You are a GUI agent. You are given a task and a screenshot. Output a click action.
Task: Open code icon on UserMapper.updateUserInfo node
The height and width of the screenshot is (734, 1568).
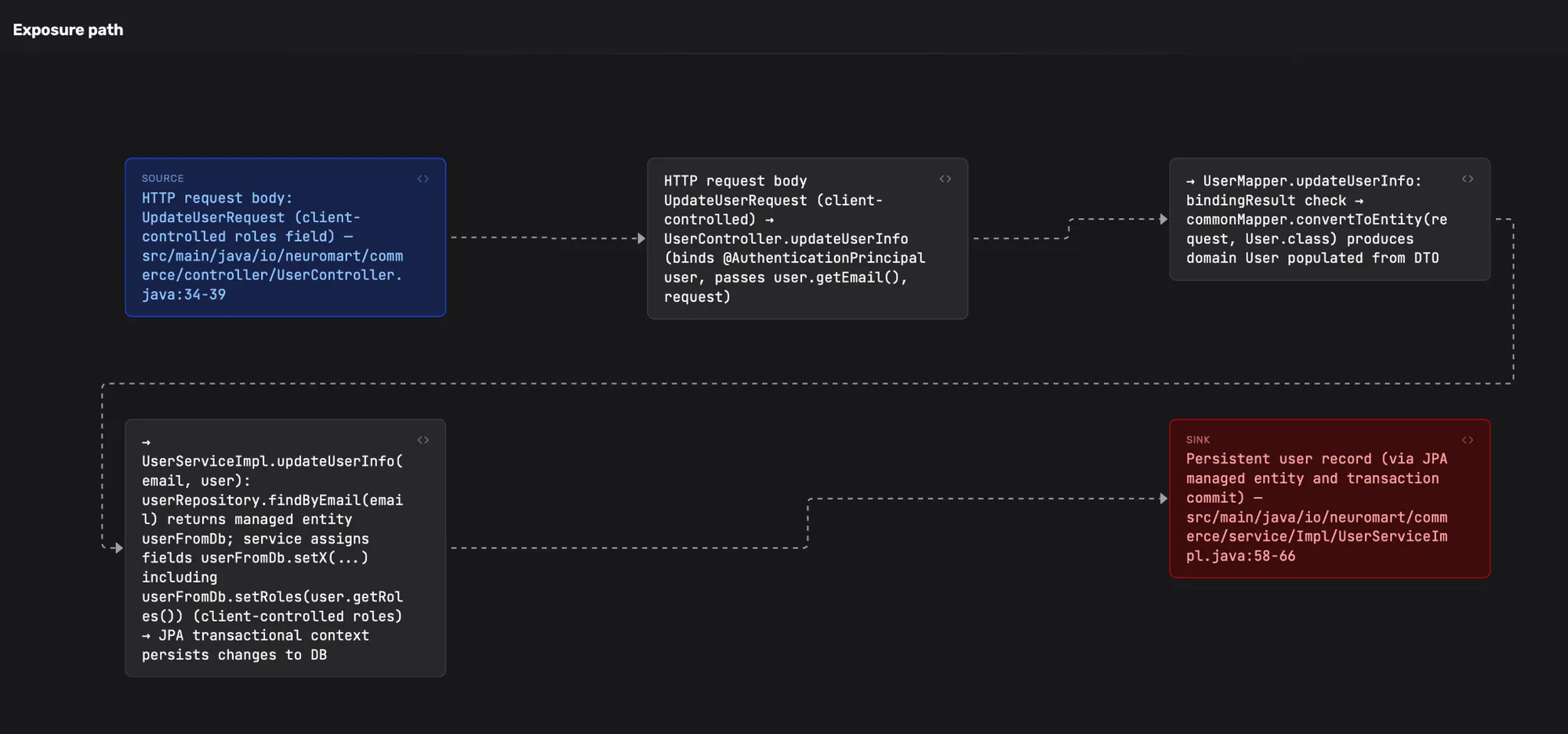(1468, 179)
